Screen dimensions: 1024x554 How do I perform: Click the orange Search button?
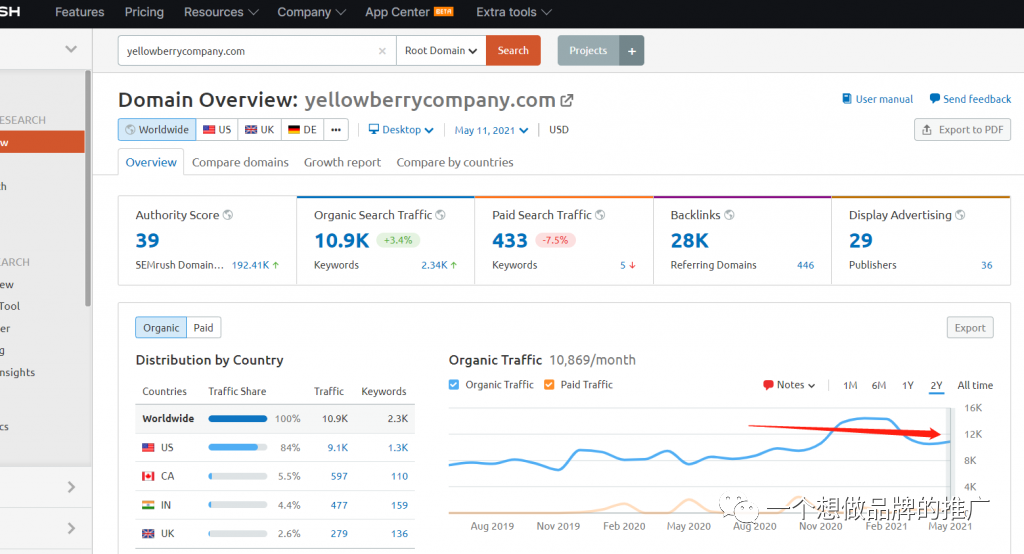[513, 50]
